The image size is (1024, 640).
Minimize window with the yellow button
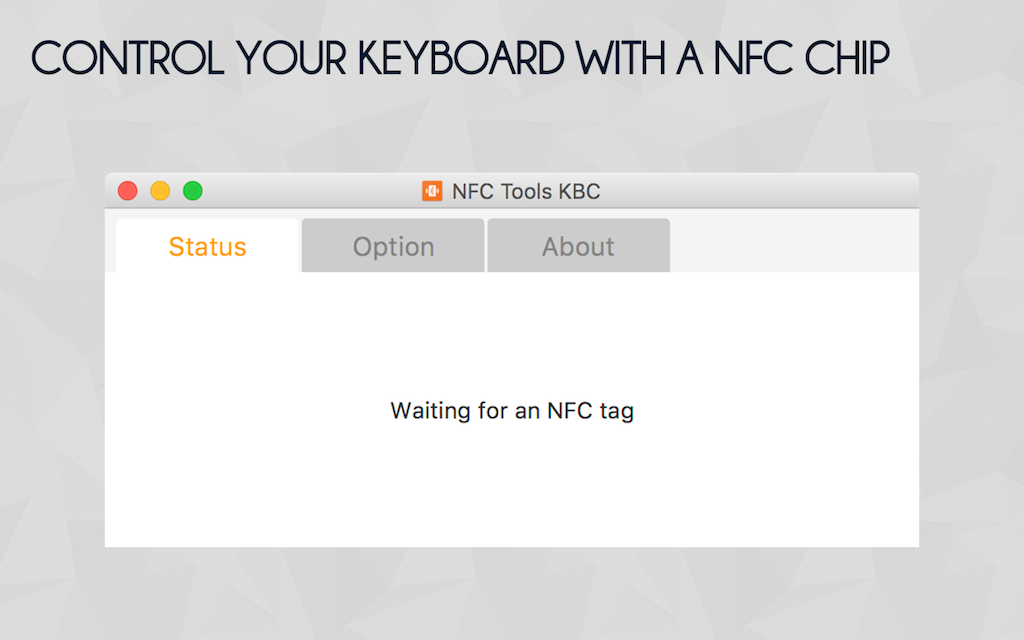(x=160, y=191)
